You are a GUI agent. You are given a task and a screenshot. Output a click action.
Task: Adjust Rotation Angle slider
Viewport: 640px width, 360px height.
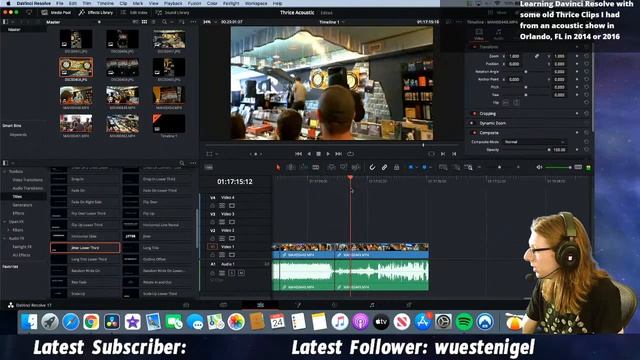(526, 71)
